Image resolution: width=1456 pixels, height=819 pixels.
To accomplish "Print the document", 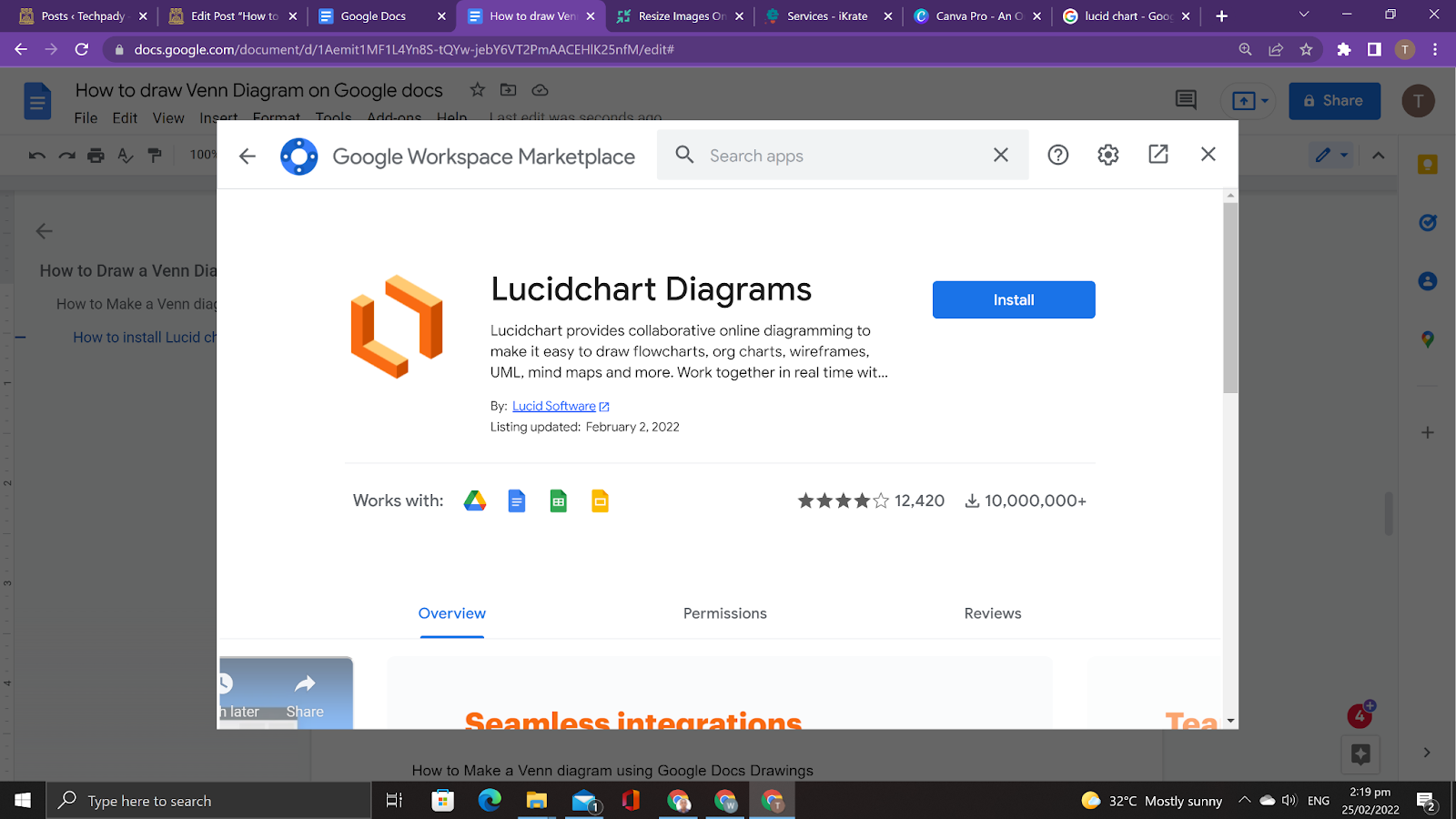I will tap(96, 156).
